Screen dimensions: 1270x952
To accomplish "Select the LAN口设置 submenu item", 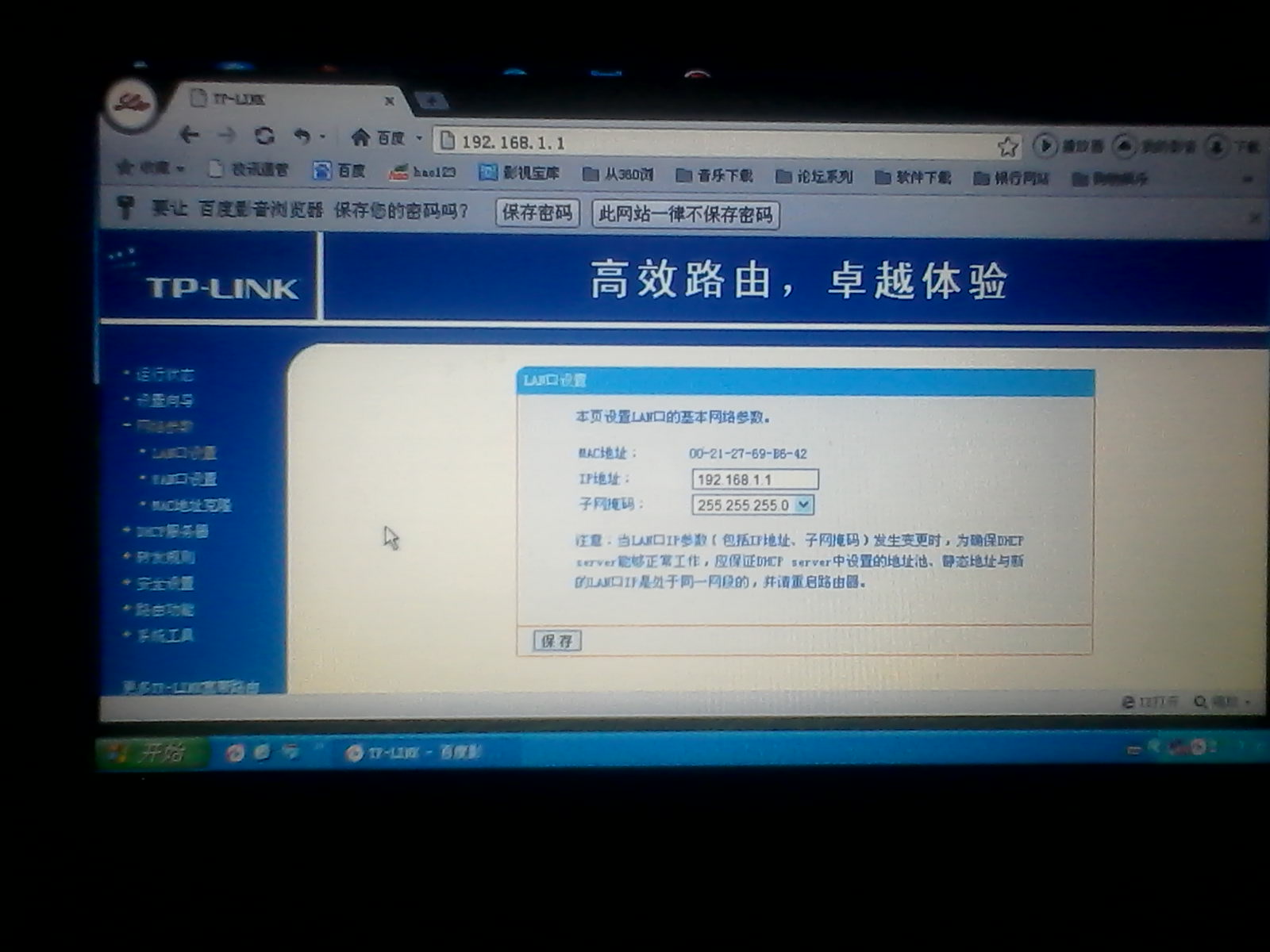I will tap(184, 452).
